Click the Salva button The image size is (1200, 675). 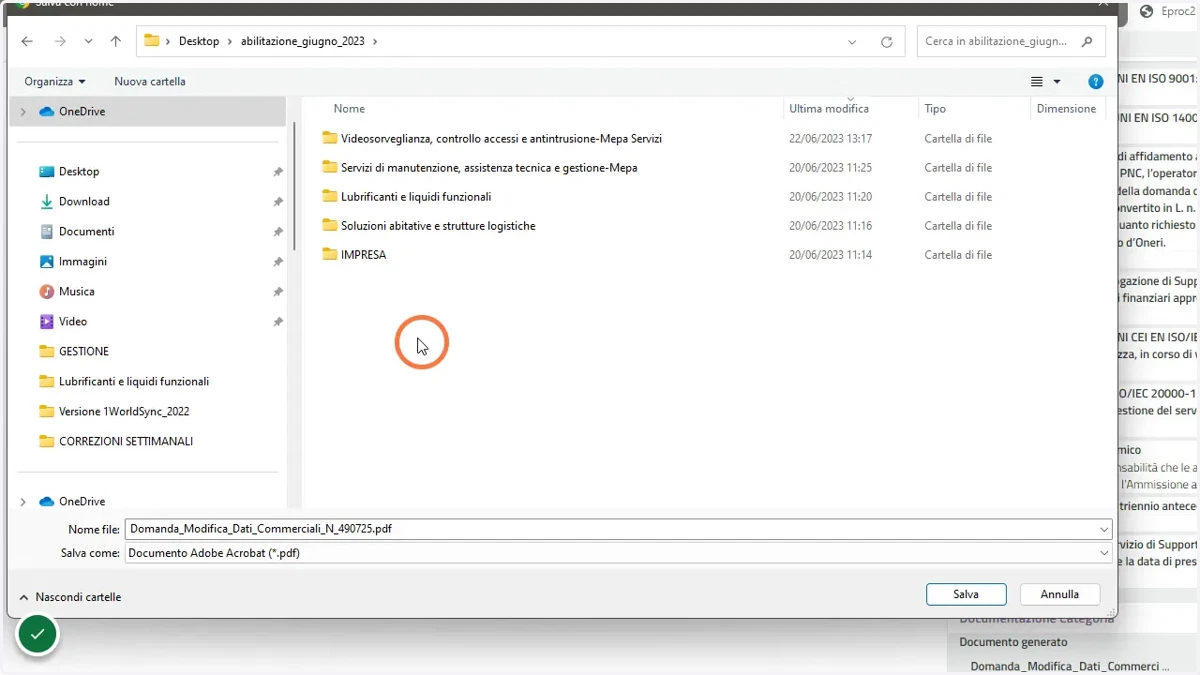[966, 594]
